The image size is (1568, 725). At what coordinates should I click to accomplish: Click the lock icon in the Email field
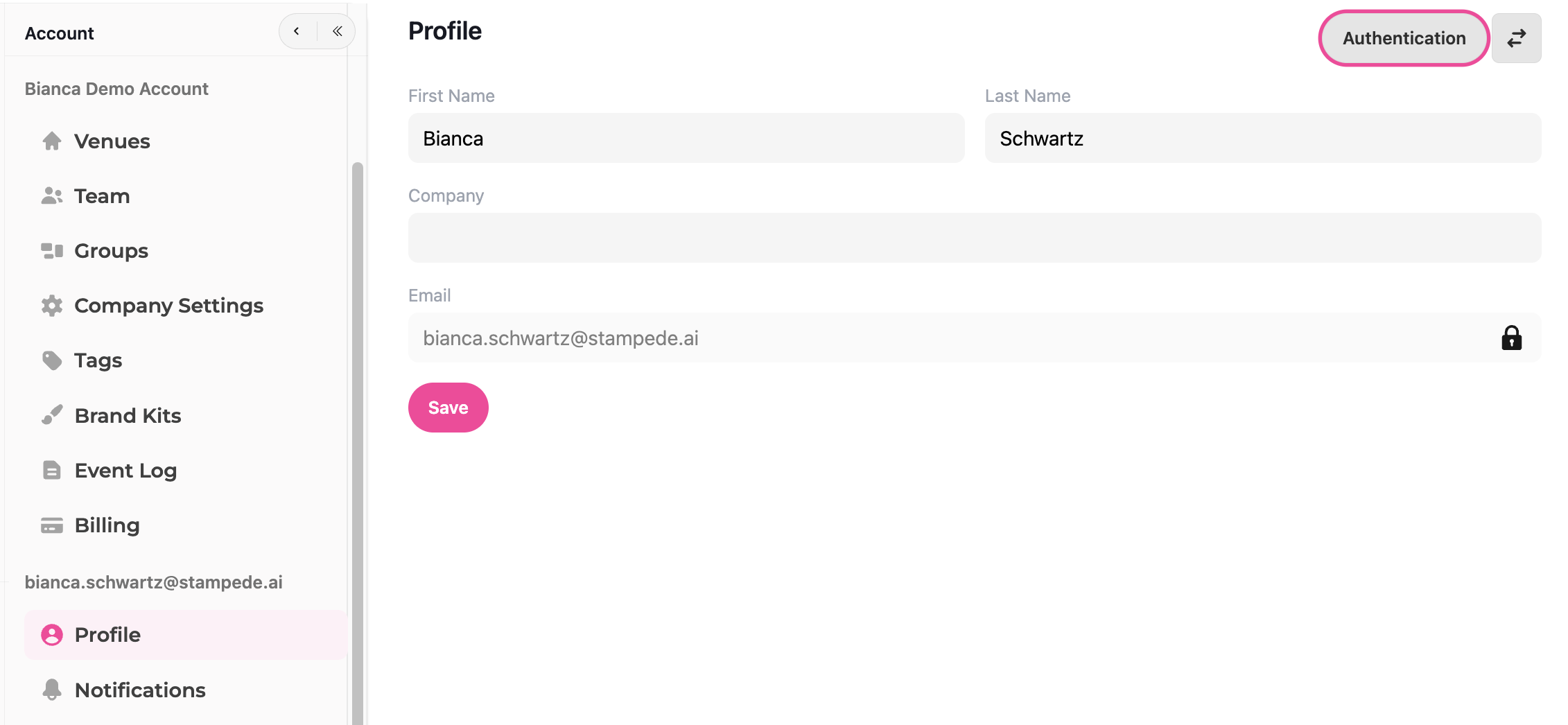pos(1512,338)
